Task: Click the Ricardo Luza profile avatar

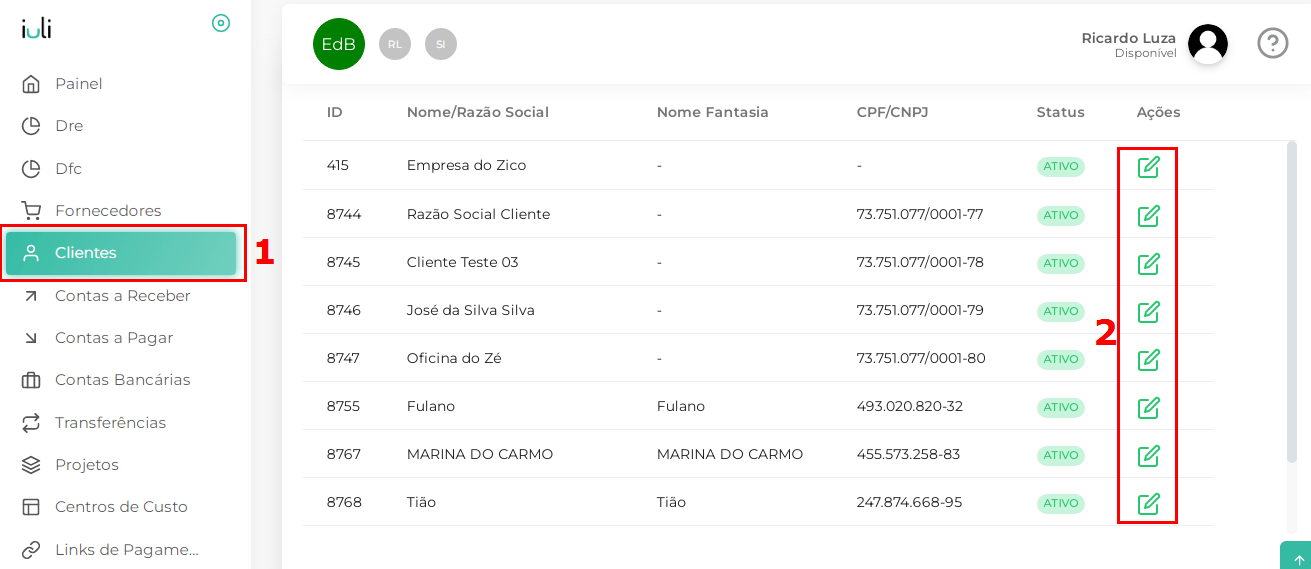Action: pos(1207,44)
